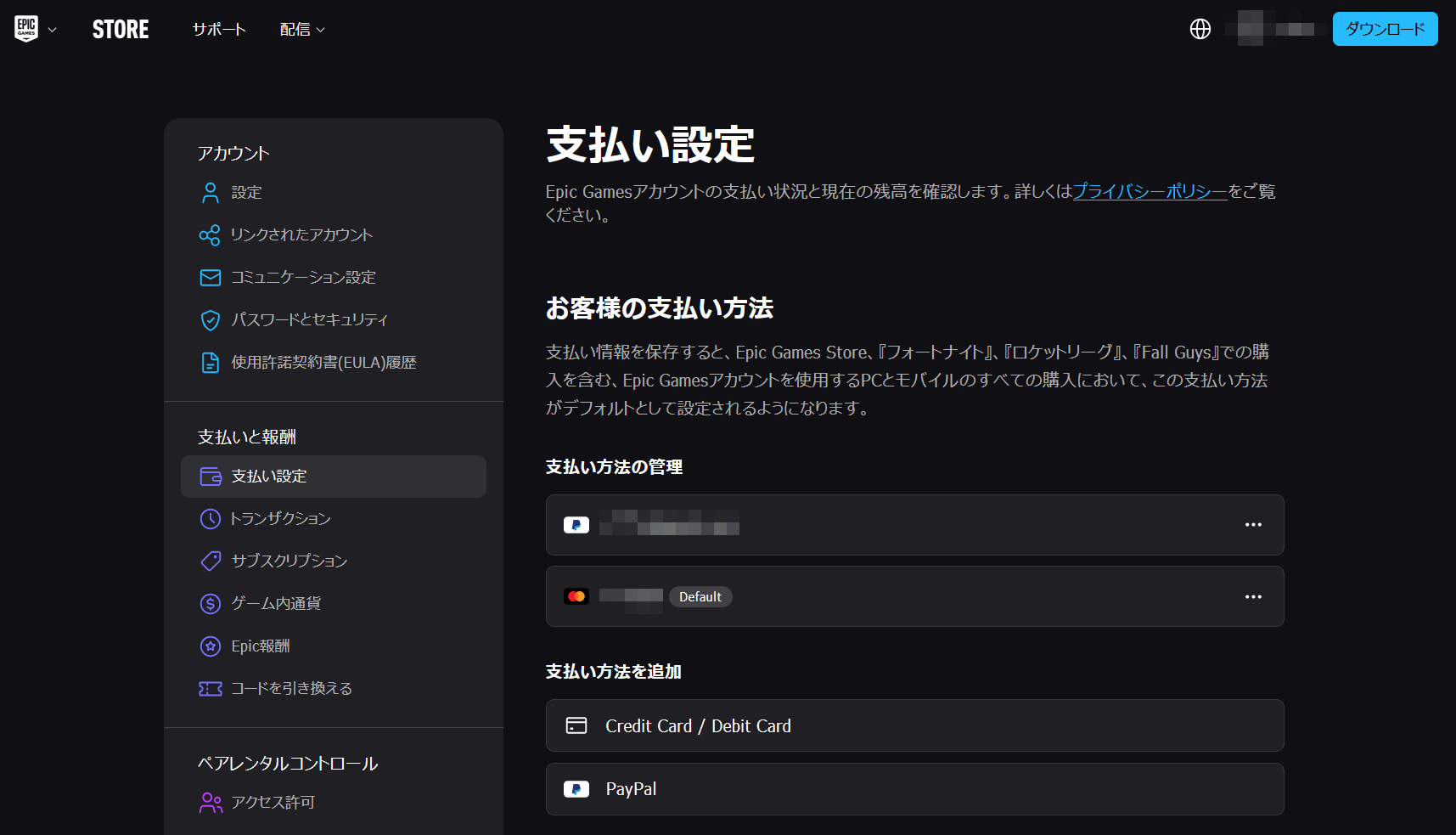The height and width of the screenshot is (835, 1456).
Task: Open the サポート menu item
Action: pos(219,30)
